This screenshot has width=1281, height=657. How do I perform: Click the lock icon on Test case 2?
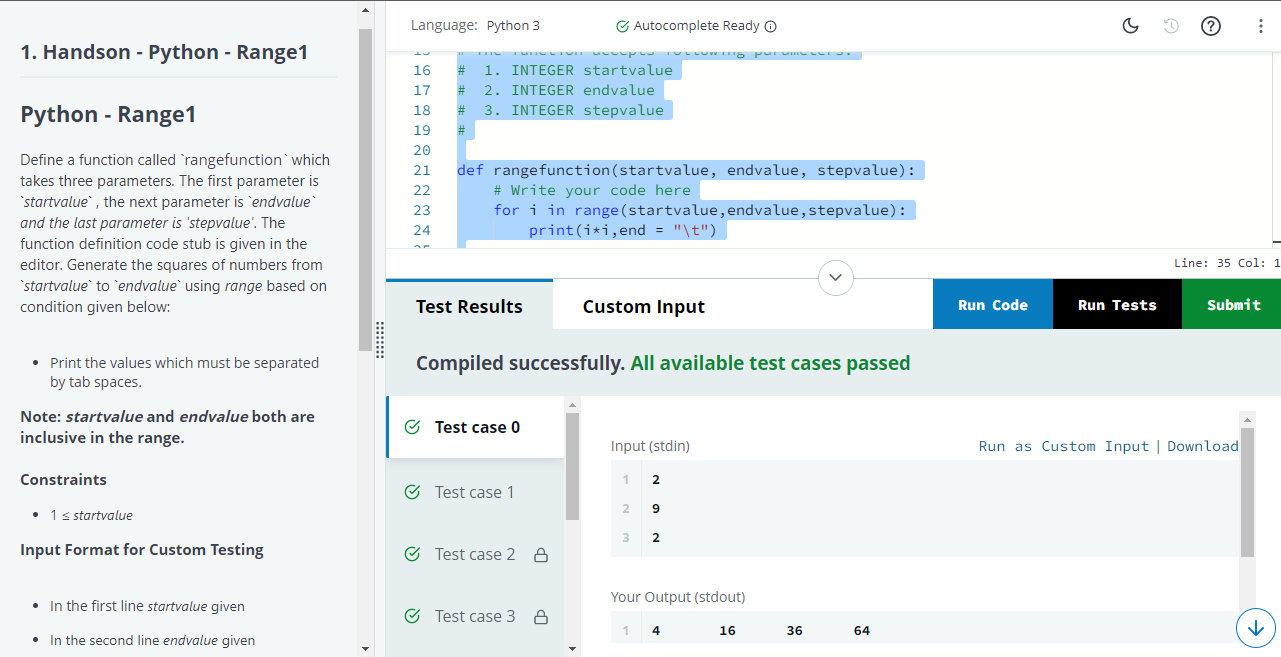[x=541, y=555]
